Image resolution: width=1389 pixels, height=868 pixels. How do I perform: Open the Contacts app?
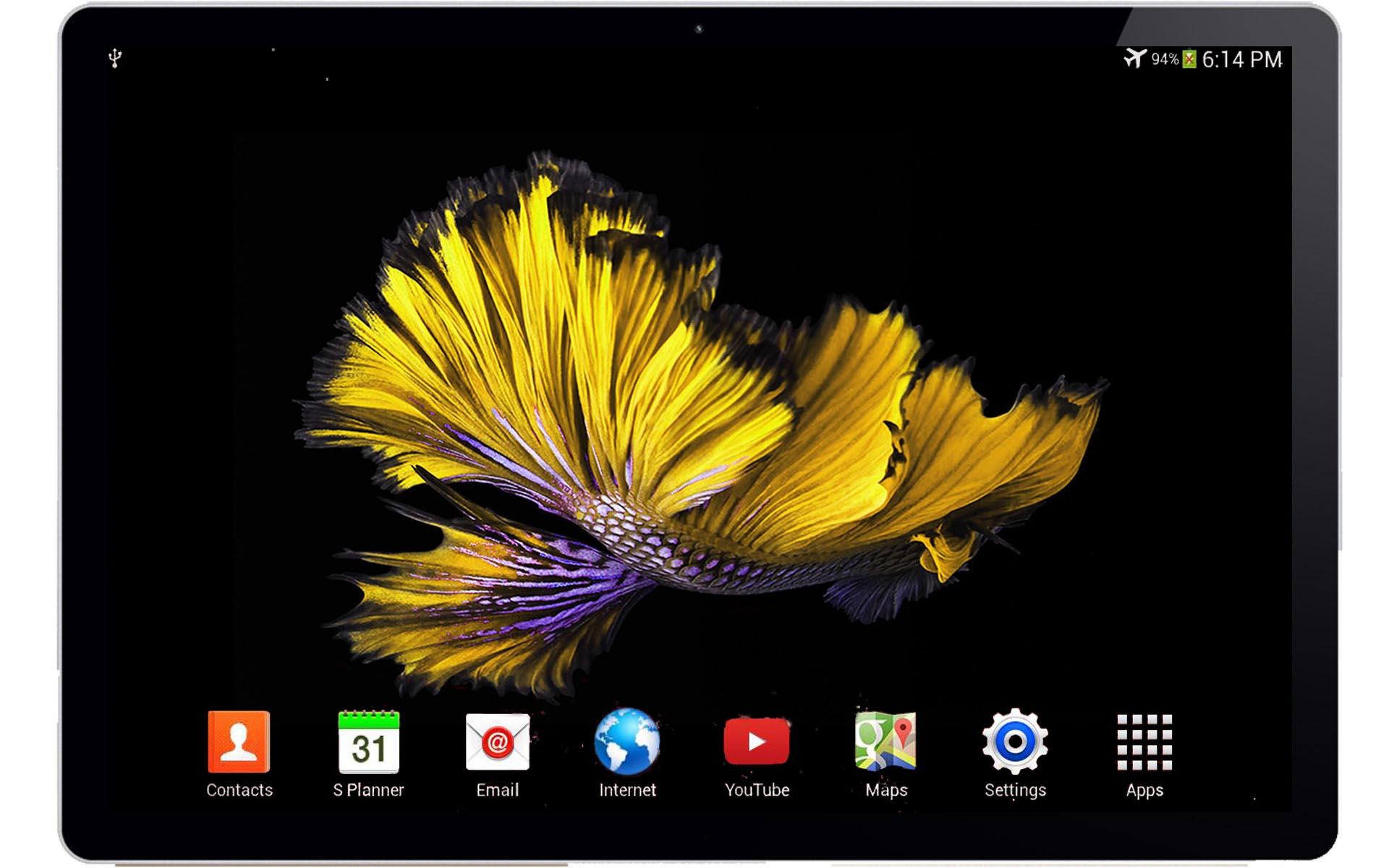click(239, 742)
